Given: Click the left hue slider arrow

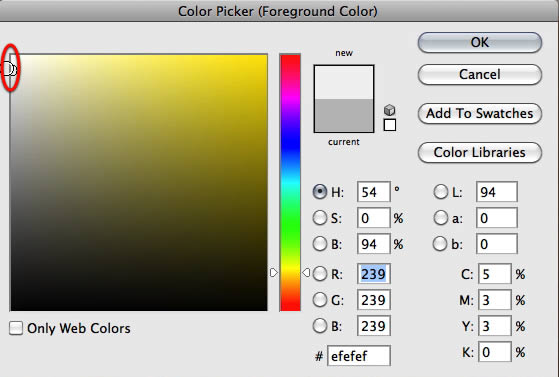Looking at the screenshot, I should 273,273.
